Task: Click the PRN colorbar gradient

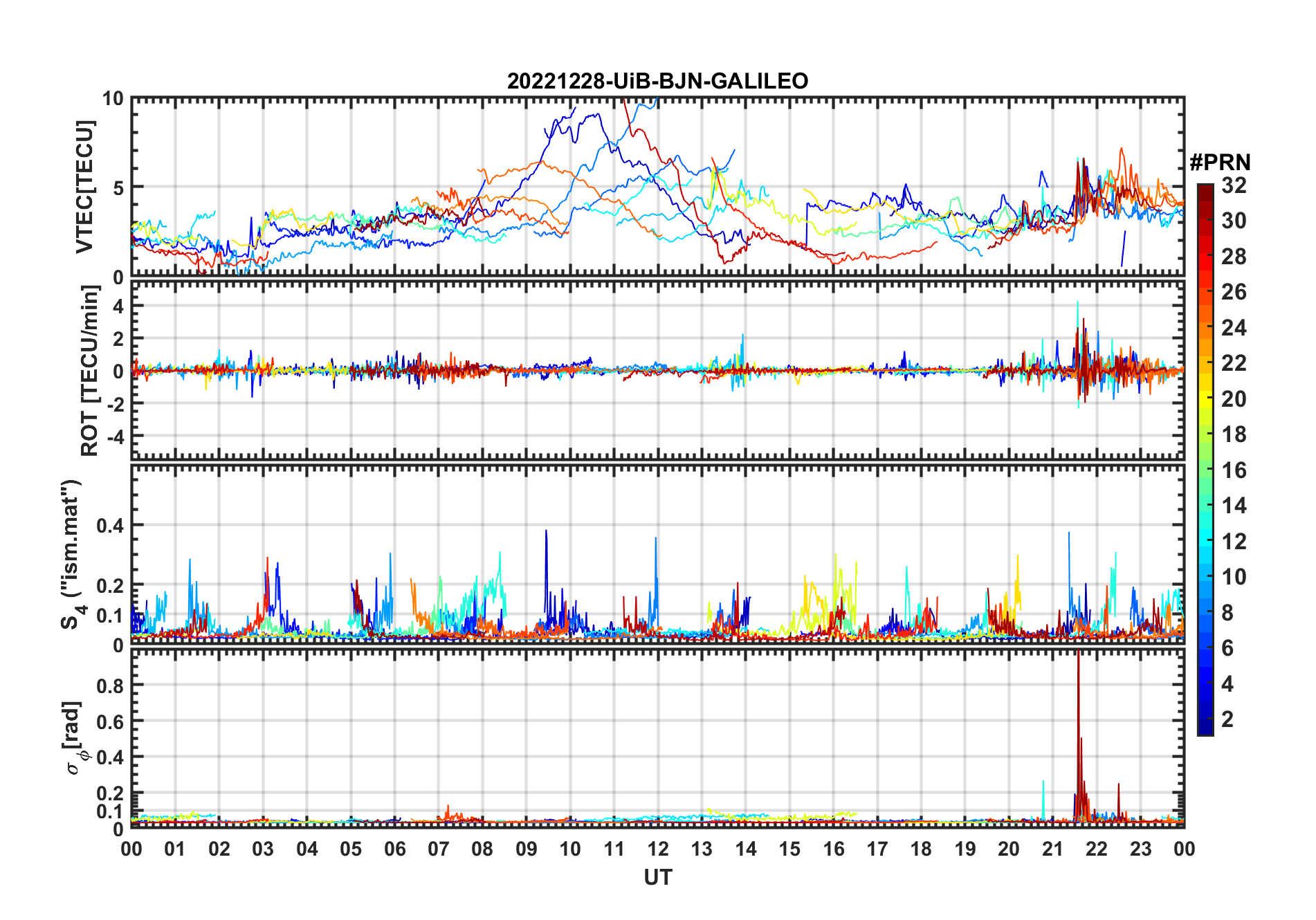Action: pyautogui.click(x=1205, y=459)
